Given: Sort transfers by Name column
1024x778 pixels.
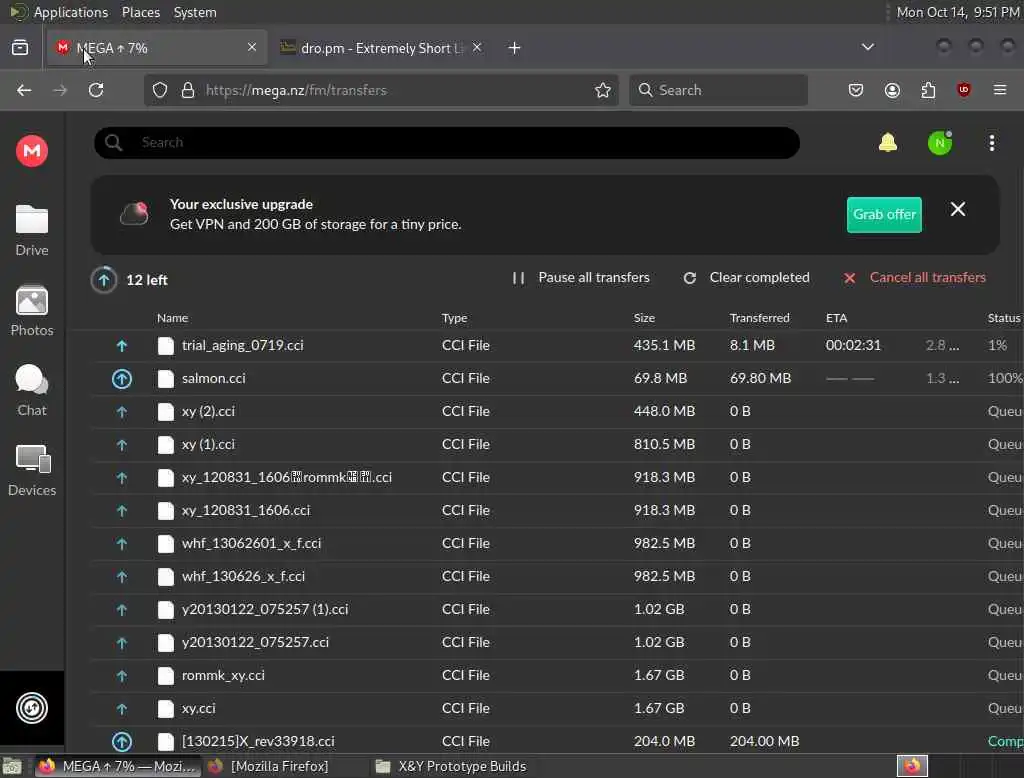Looking at the screenshot, I should [x=172, y=318].
